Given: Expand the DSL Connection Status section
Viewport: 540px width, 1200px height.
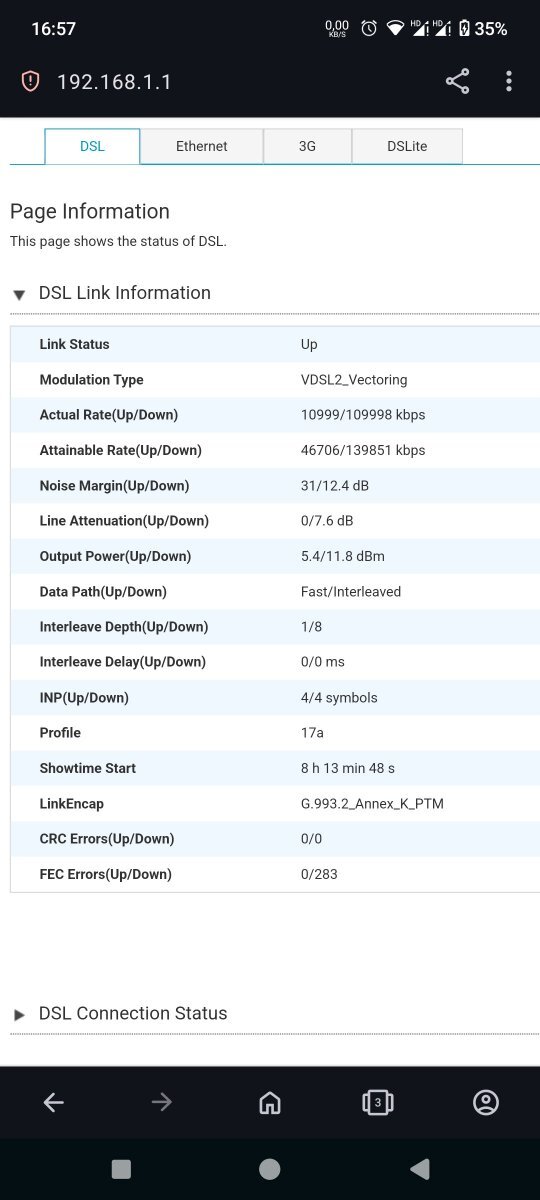Looking at the screenshot, I should [19, 1015].
